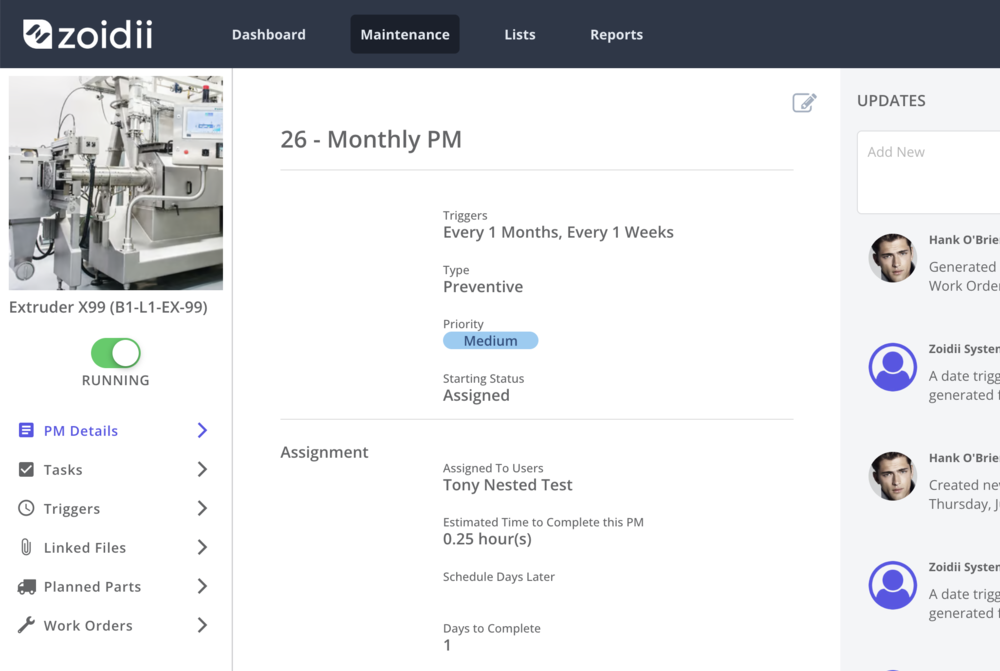Open the Dashboard tab
Screen dimensions: 1000x671
268,34
